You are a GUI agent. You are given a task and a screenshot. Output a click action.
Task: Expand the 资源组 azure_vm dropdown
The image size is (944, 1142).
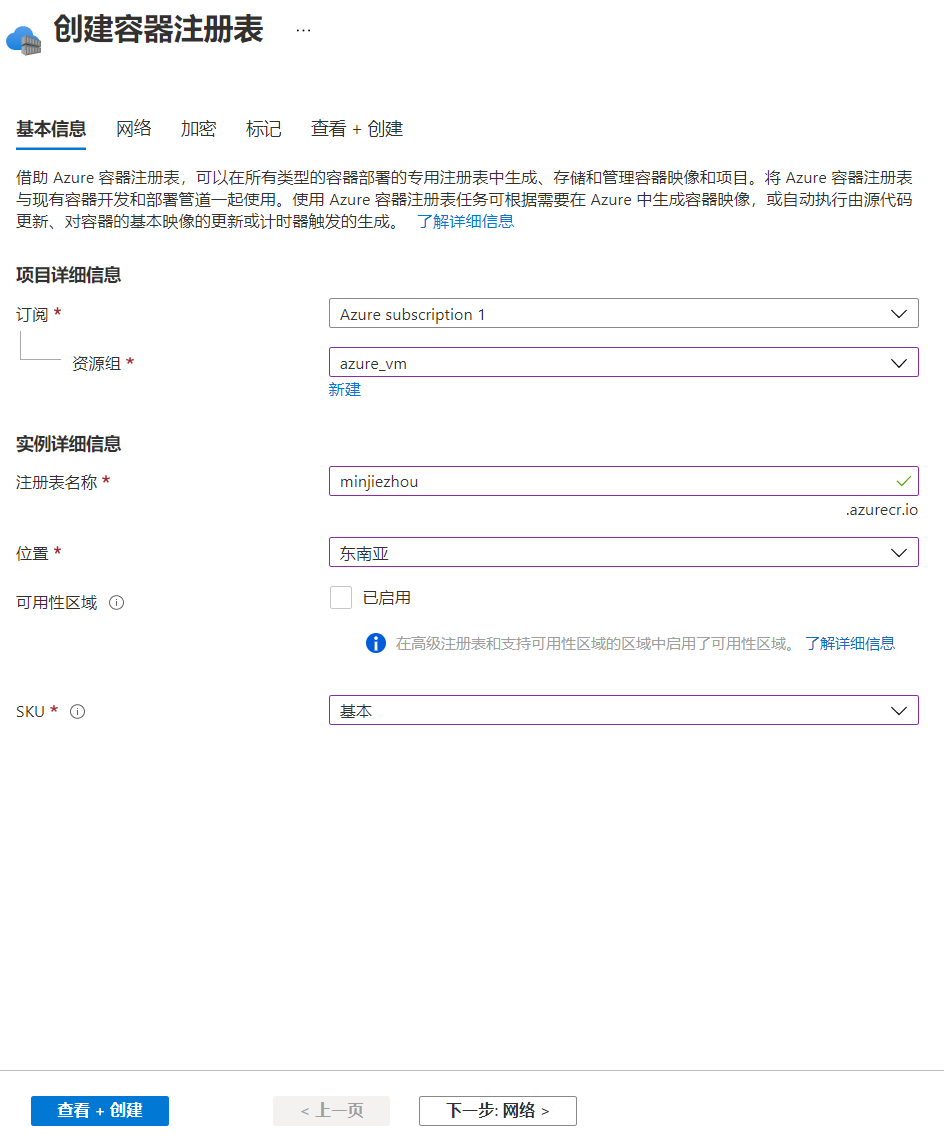(x=624, y=363)
